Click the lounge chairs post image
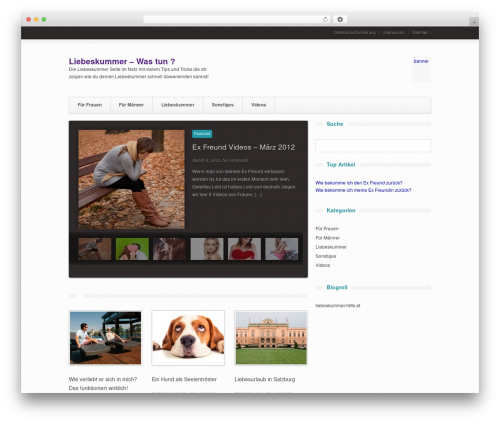Image resolution: width=500 pixels, height=423 pixels. click(x=105, y=338)
